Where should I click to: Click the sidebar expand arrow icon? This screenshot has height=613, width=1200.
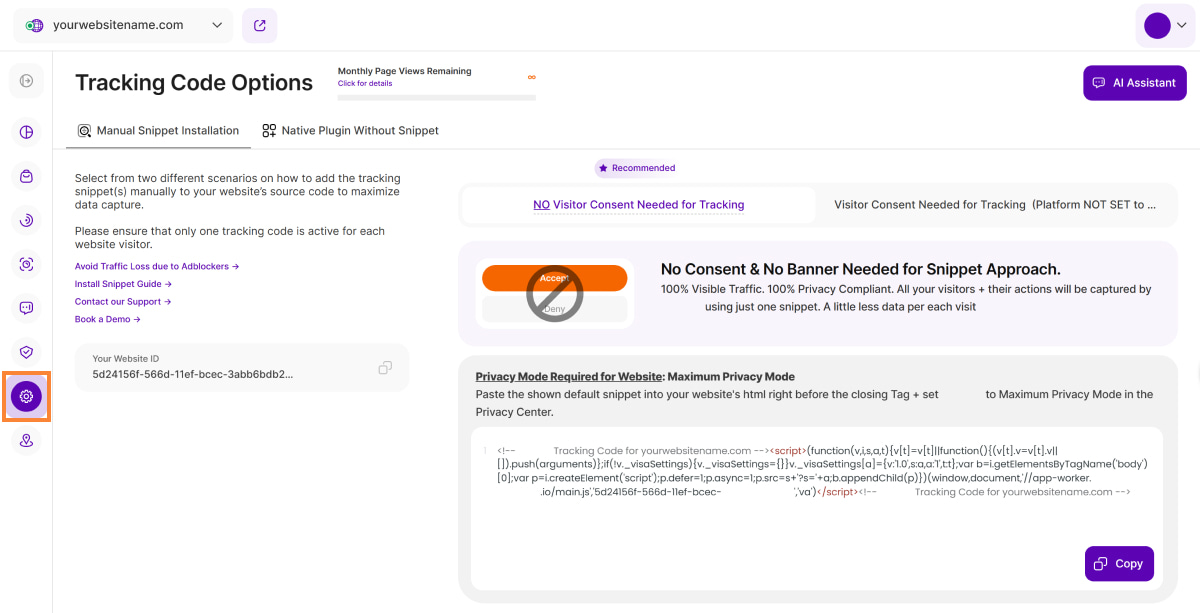pyautogui.click(x=26, y=81)
